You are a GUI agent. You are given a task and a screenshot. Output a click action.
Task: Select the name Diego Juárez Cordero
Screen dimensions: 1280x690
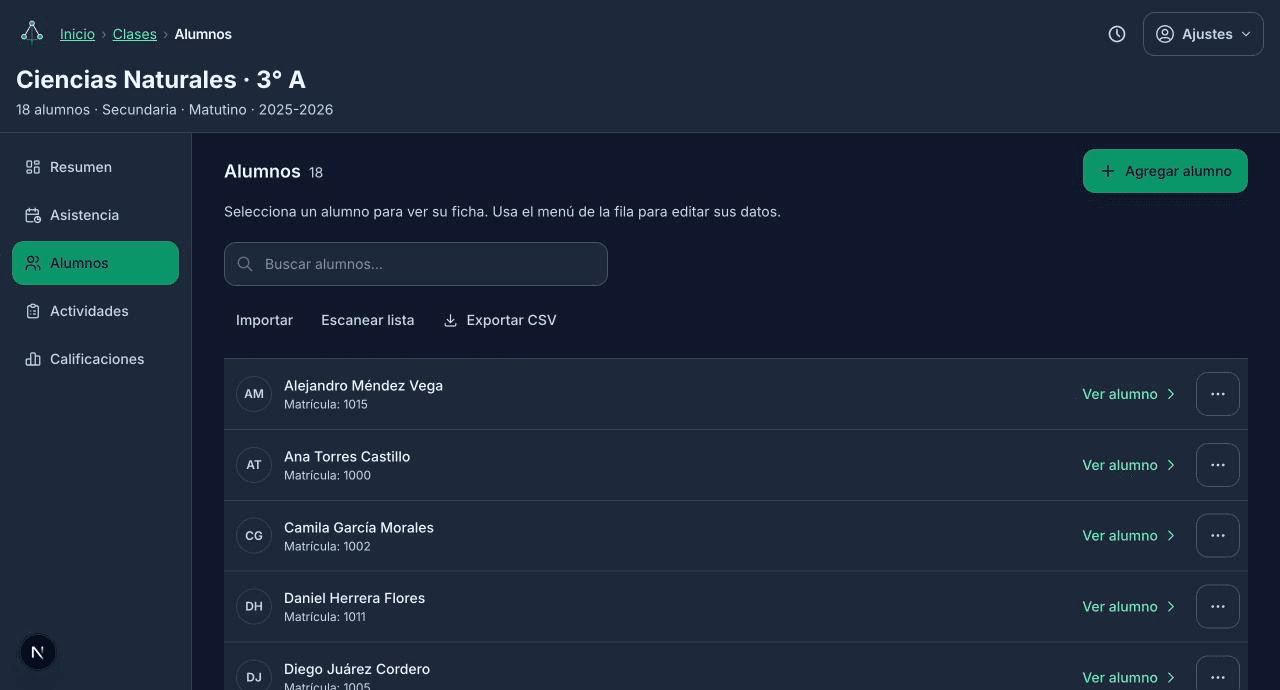click(x=357, y=670)
